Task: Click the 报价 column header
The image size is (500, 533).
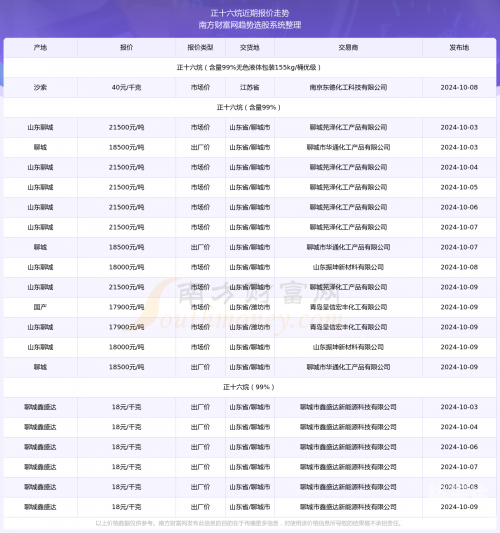Action: click(126, 48)
